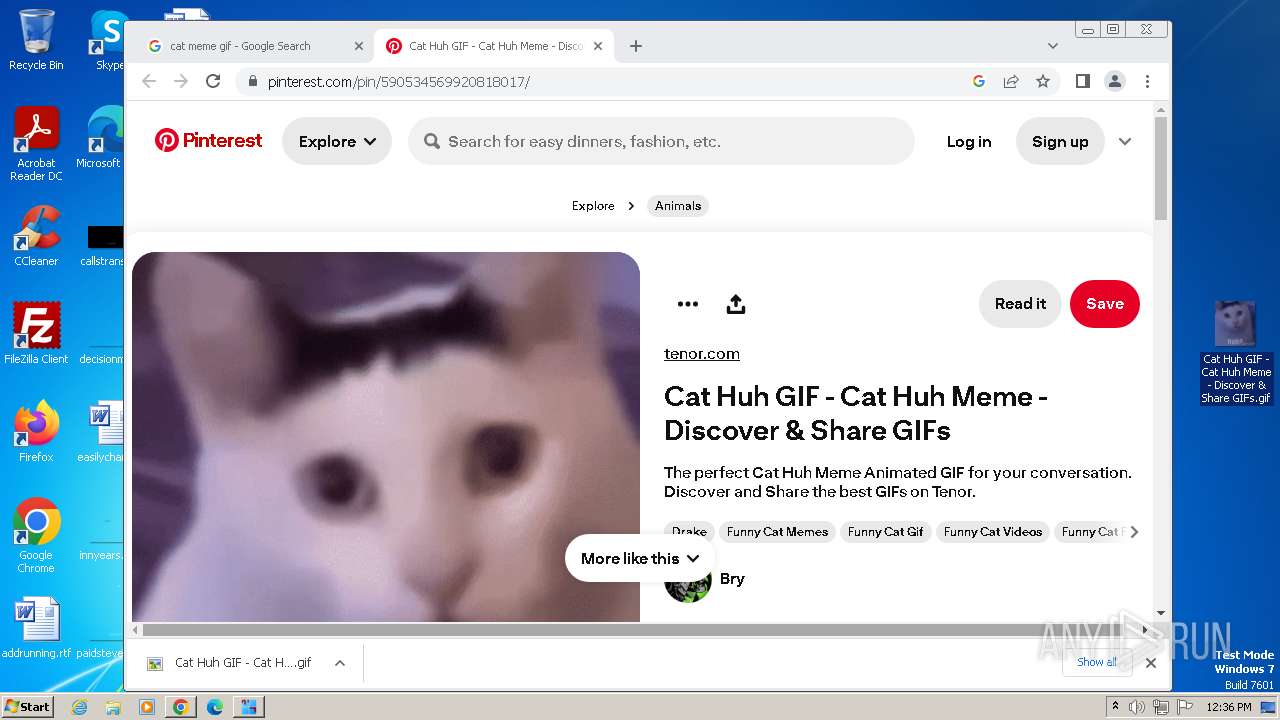1280x720 pixels.
Task: Select the Funny Cat Memes tag
Action: click(x=777, y=532)
